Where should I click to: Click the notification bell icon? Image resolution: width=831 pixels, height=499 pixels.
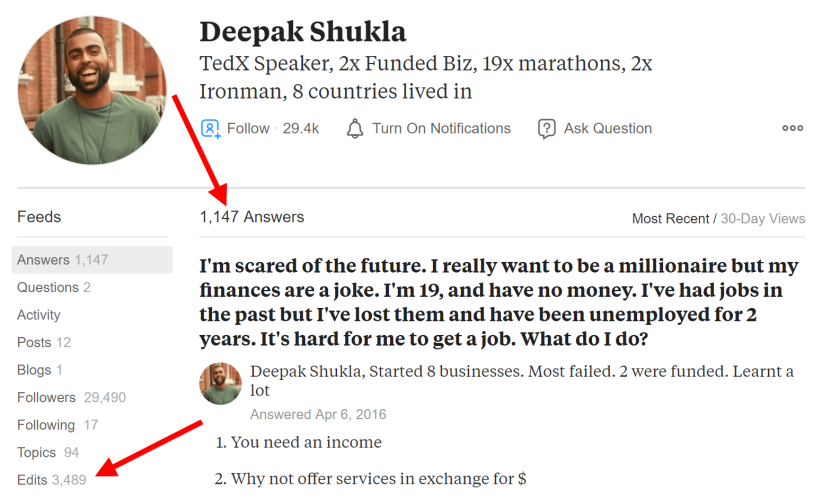(x=355, y=129)
